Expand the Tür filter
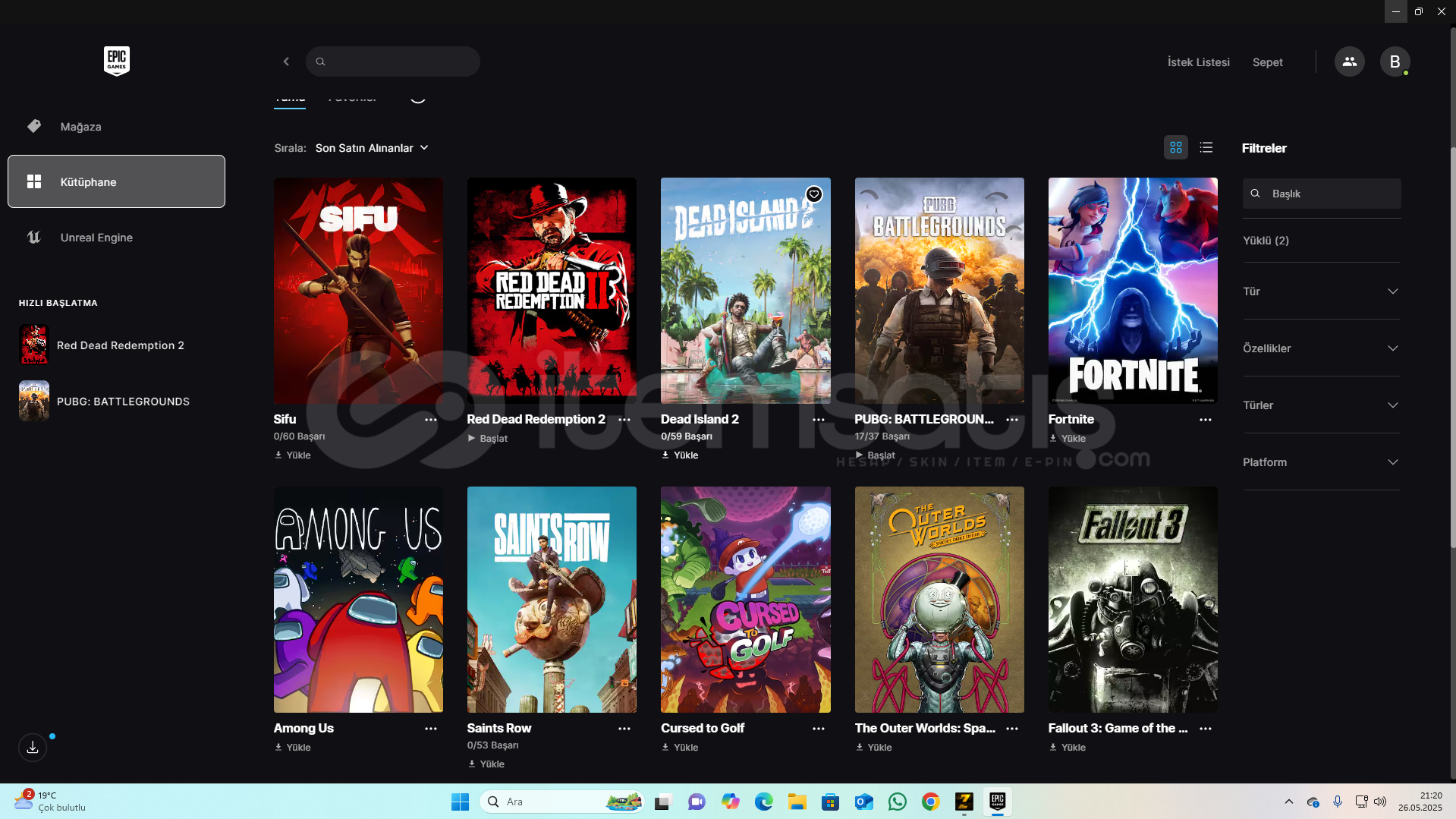The height and width of the screenshot is (819, 1456). 1321,291
